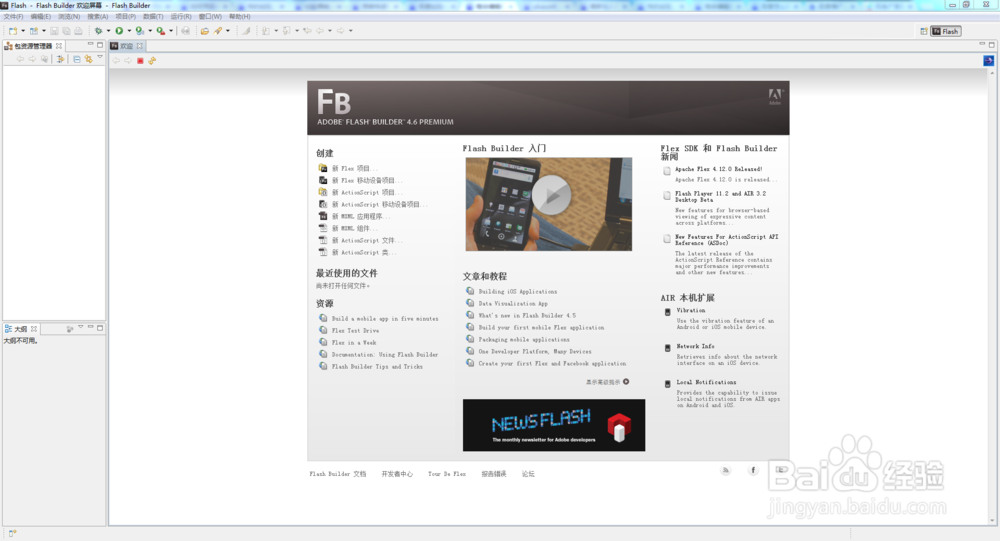The height and width of the screenshot is (541, 1000).
Task: Open the 帮助(H) menu
Action: (x=240, y=17)
